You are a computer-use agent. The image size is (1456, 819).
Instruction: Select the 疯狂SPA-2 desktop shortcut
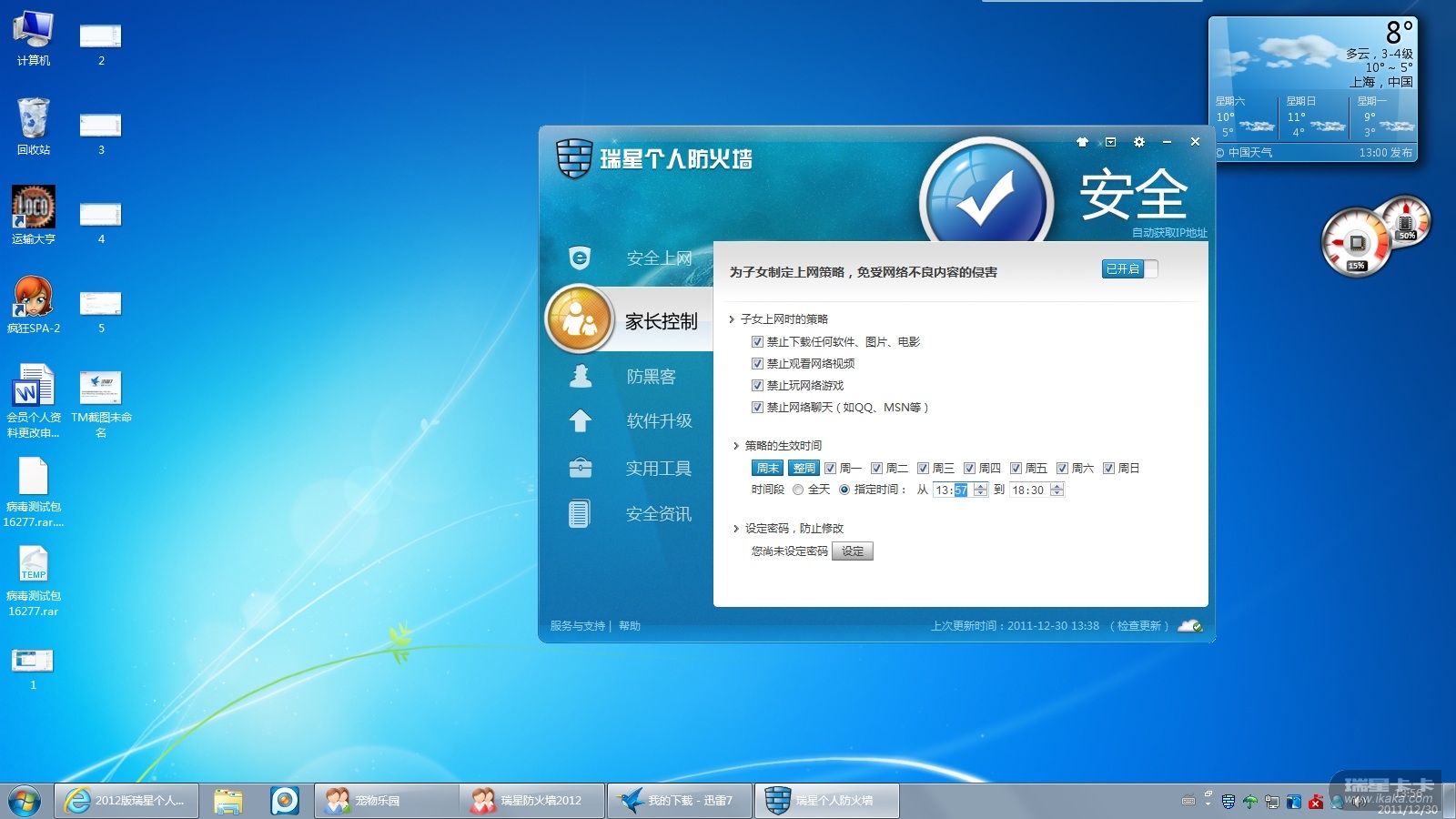34,305
